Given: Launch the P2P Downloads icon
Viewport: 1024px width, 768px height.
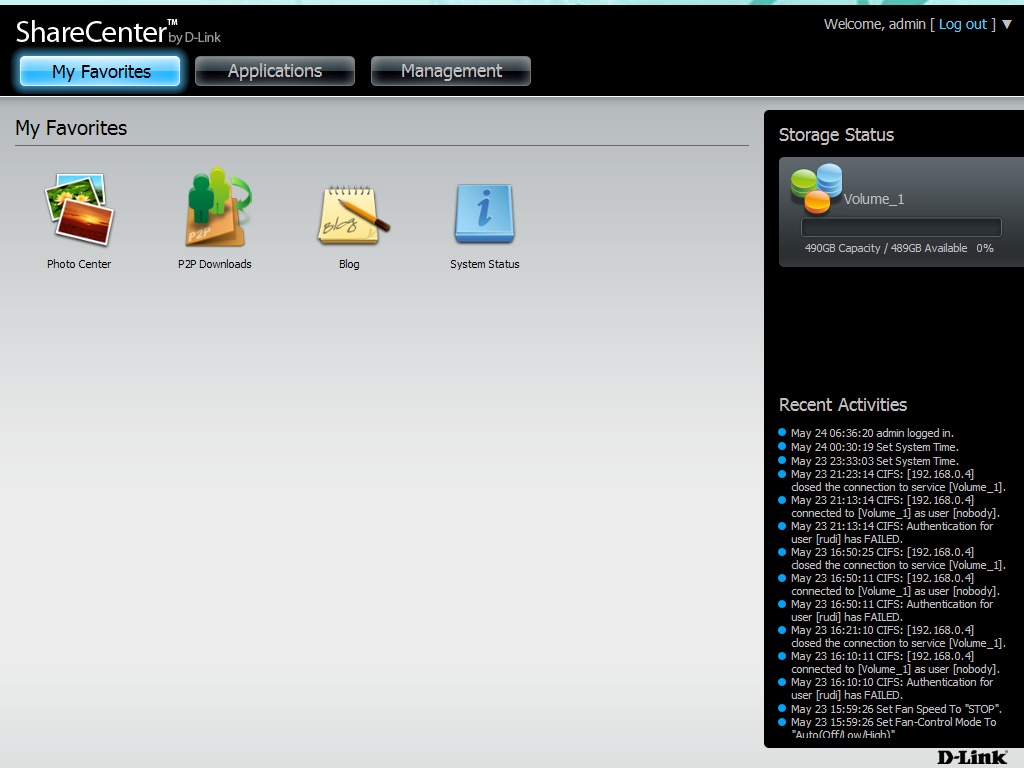Looking at the screenshot, I should coord(217,207).
